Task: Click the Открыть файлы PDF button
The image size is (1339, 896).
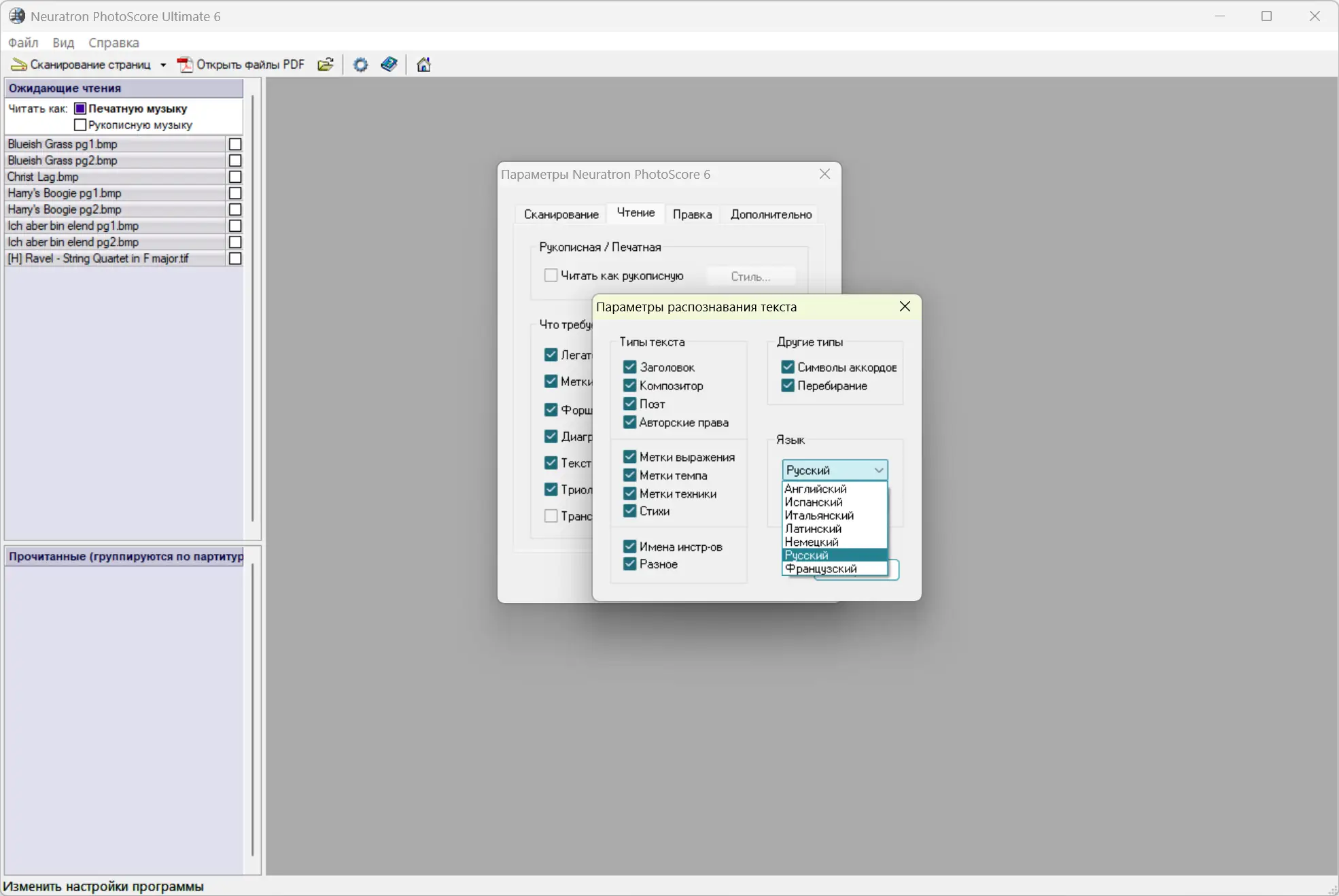Action: (x=249, y=65)
